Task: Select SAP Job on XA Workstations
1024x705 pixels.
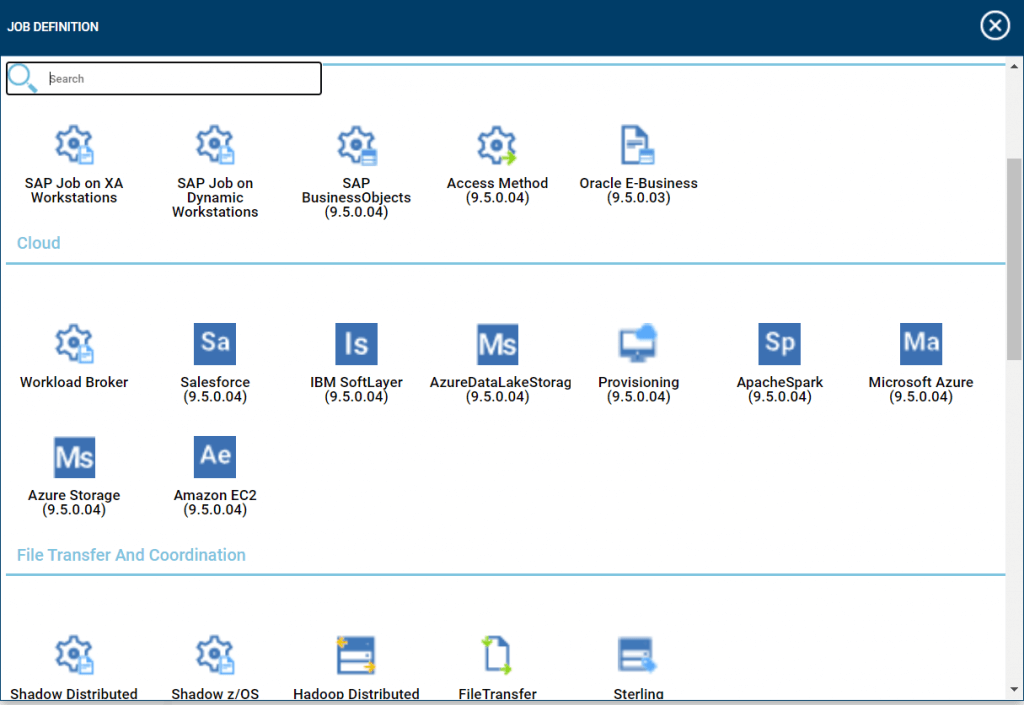Action: click(x=74, y=146)
